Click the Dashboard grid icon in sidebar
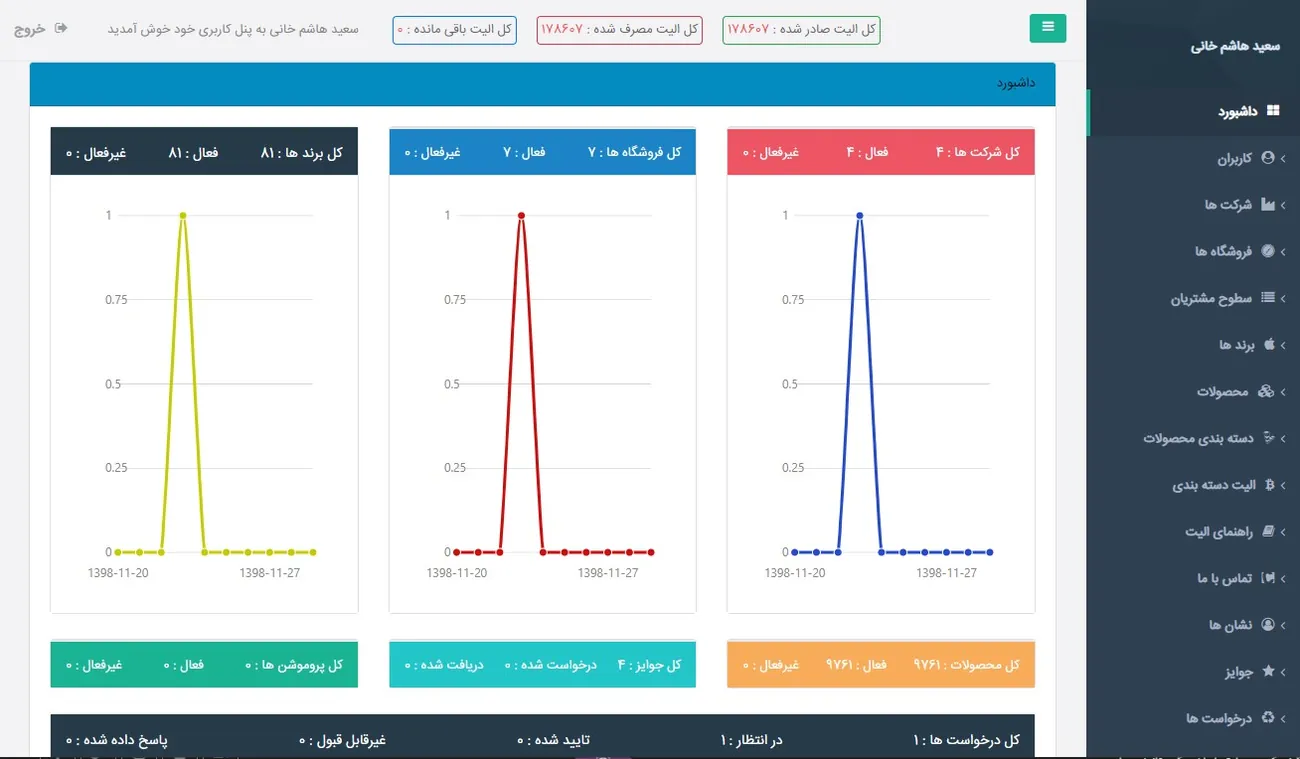The width and height of the screenshot is (1300, 759). point(1273,111)
